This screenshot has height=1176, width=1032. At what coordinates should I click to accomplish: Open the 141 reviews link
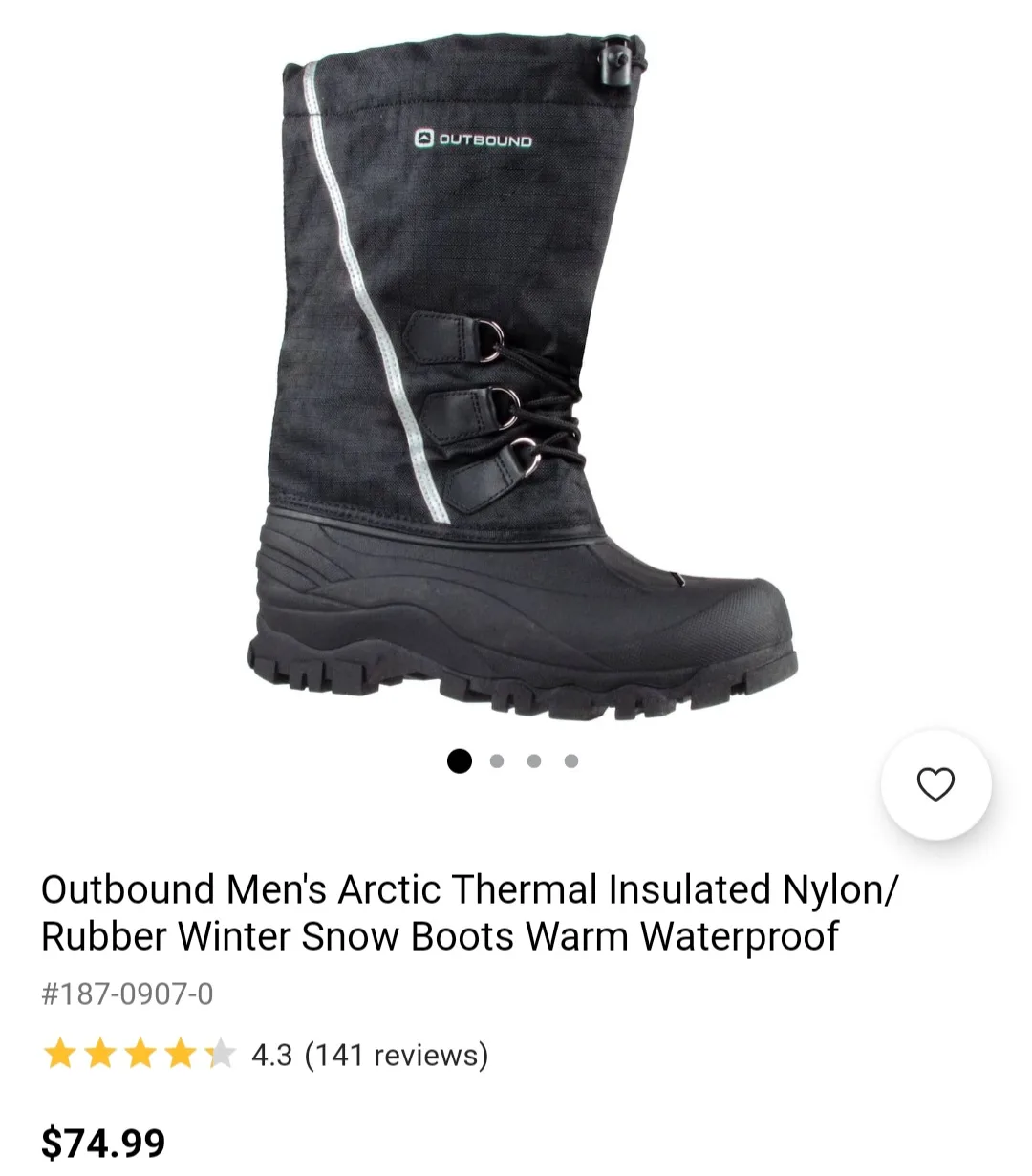[397, 1056]
